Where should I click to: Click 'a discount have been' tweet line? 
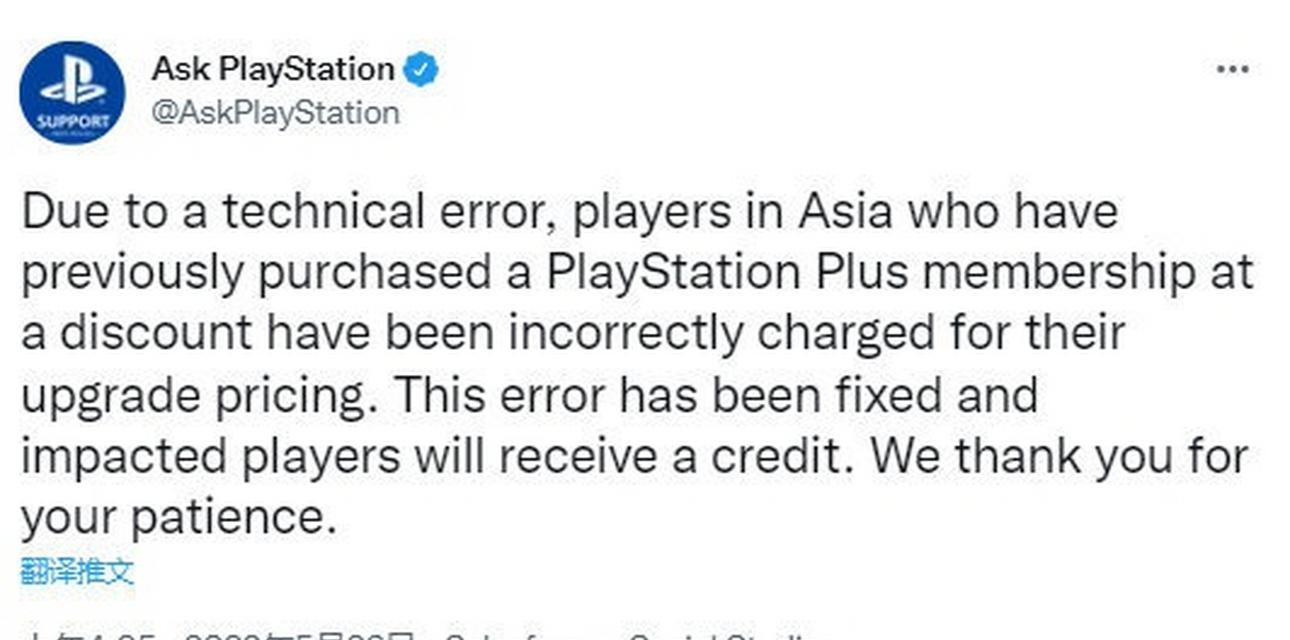[x=258, y=334]
